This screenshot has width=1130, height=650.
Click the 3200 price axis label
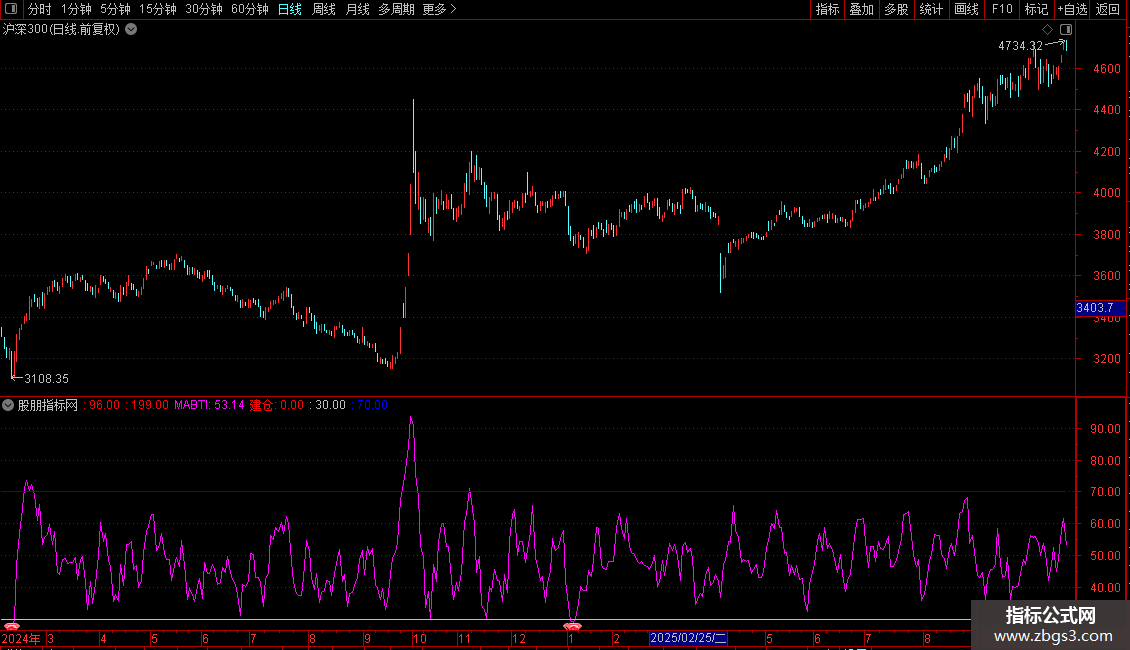[1107, 359]
